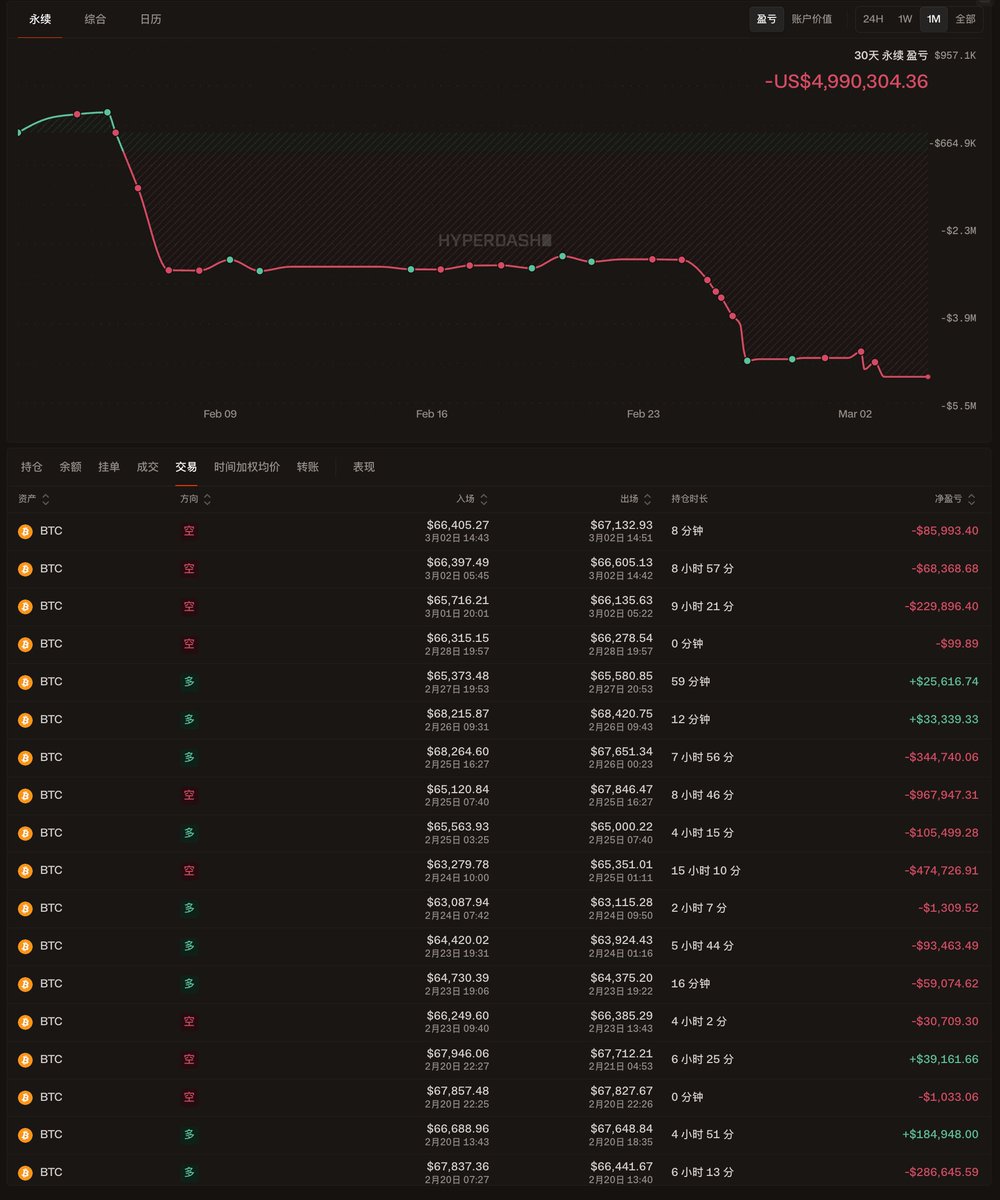
Task: Click the last data point on the PnL chart line
Action: pos(928,377)
